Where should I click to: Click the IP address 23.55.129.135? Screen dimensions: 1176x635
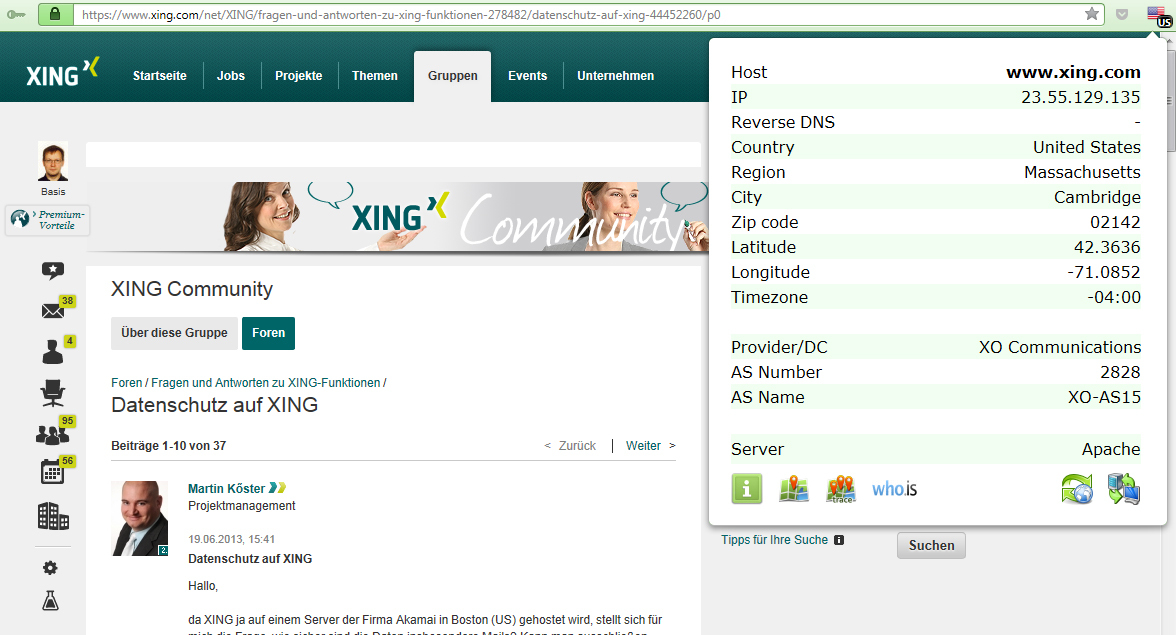1080,97
